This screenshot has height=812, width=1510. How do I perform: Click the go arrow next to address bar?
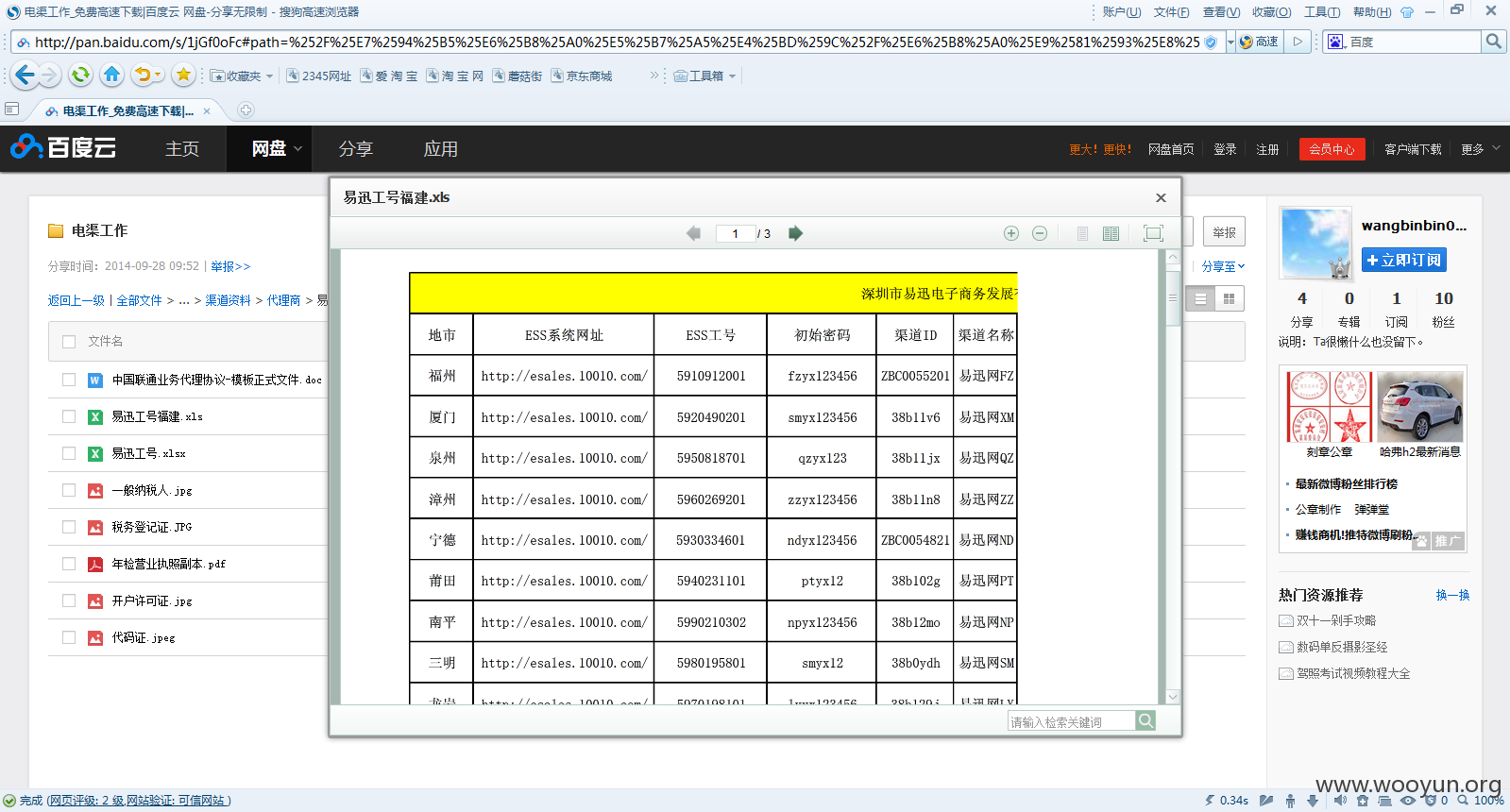(1298, 42)
